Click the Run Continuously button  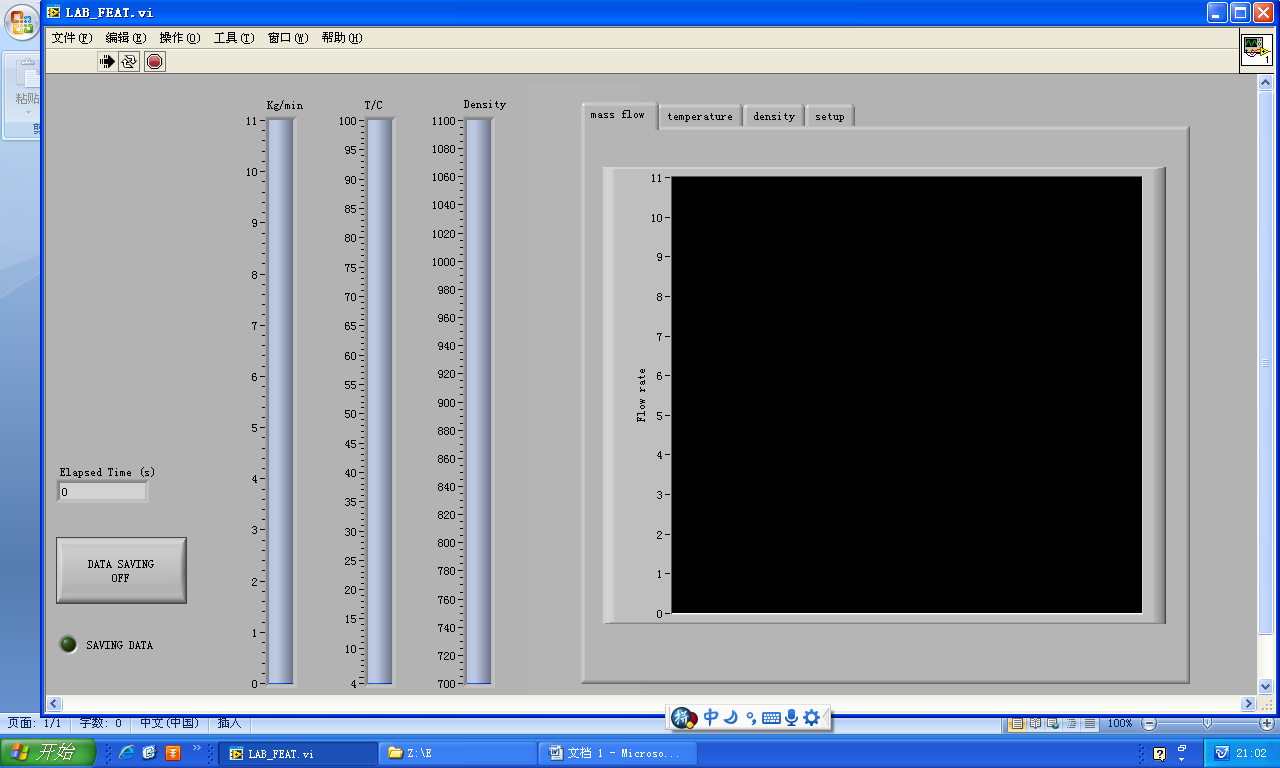[x=130, y=62]
